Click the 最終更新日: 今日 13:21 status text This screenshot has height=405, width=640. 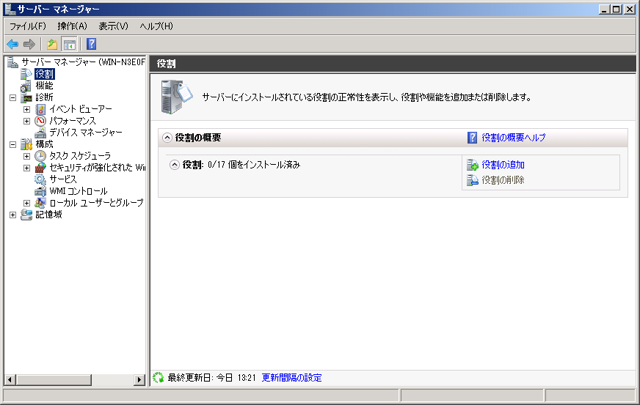[x=211, y=378]
